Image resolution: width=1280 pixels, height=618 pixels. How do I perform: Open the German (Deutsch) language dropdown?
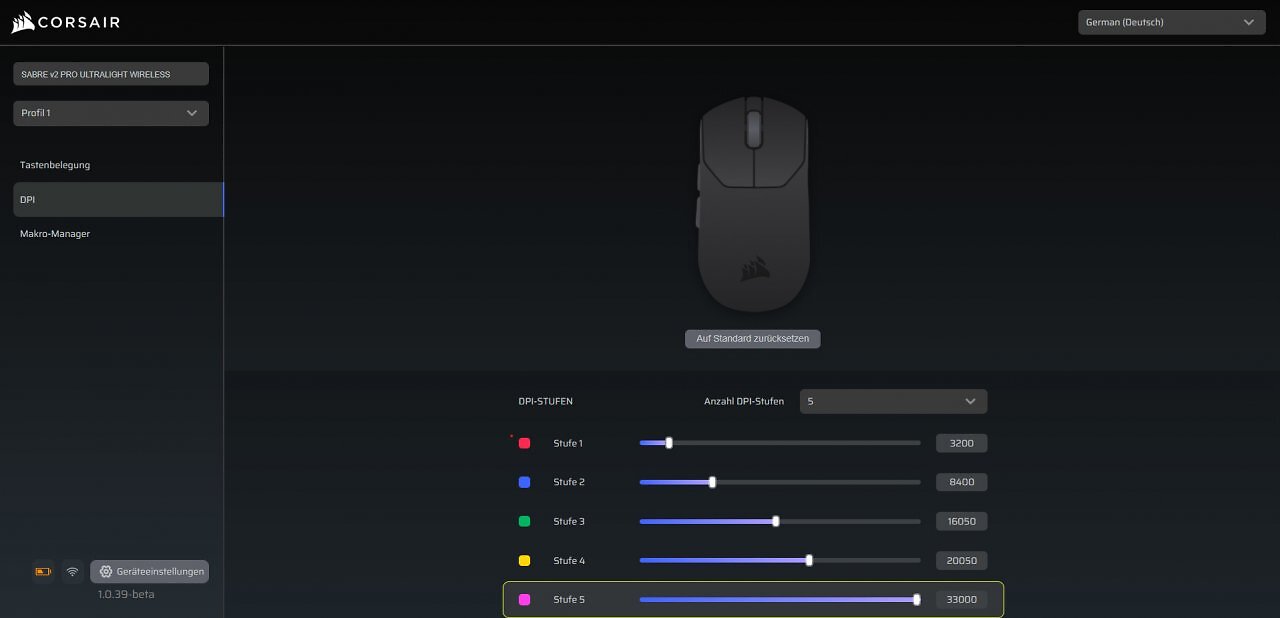1172,22
